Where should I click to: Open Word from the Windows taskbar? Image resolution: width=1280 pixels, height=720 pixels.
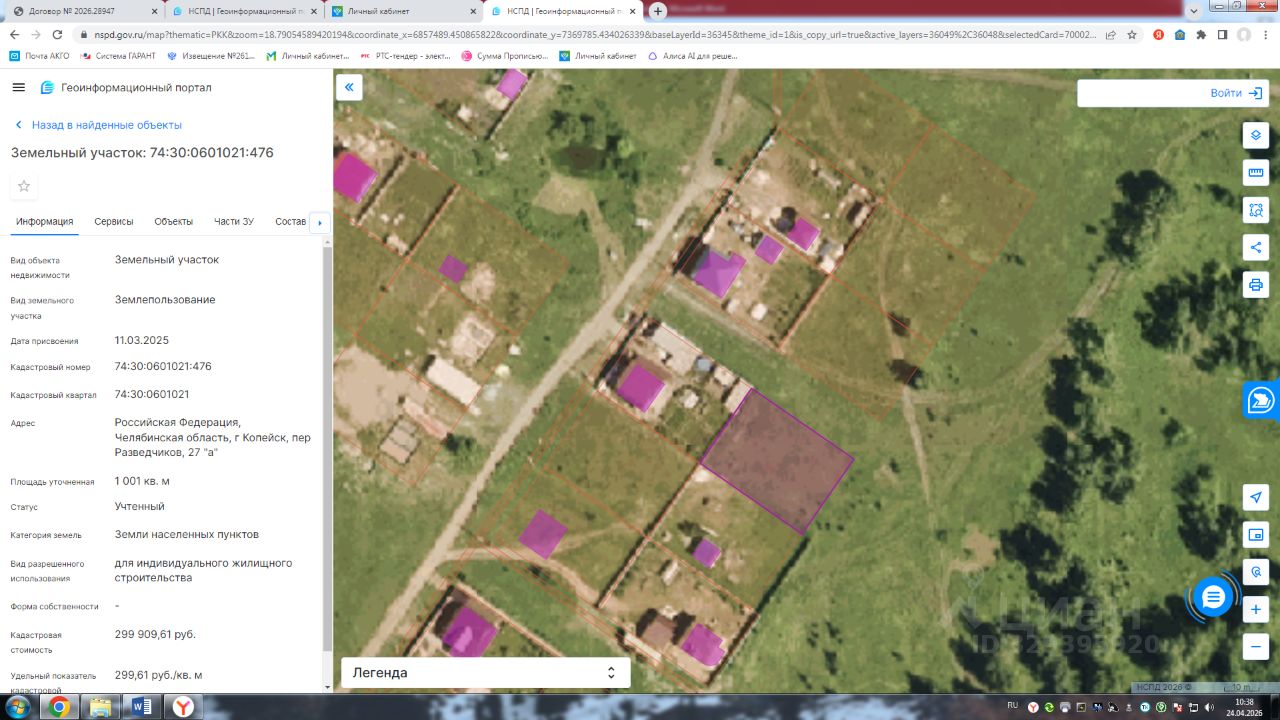tap(141, 707)
